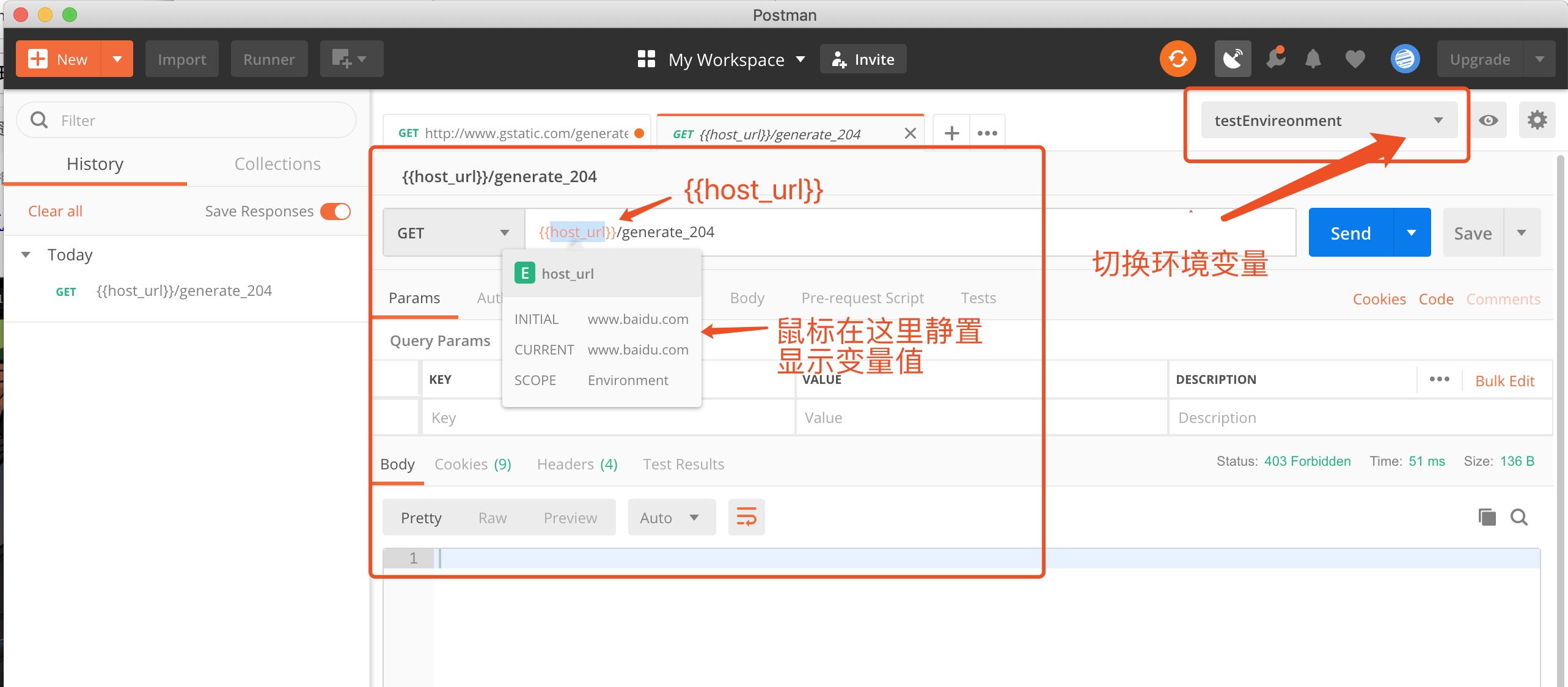This screenshot has width=1568, height=687.
Task: Select the Pre-request Script tab
Action: pos(862,298)
